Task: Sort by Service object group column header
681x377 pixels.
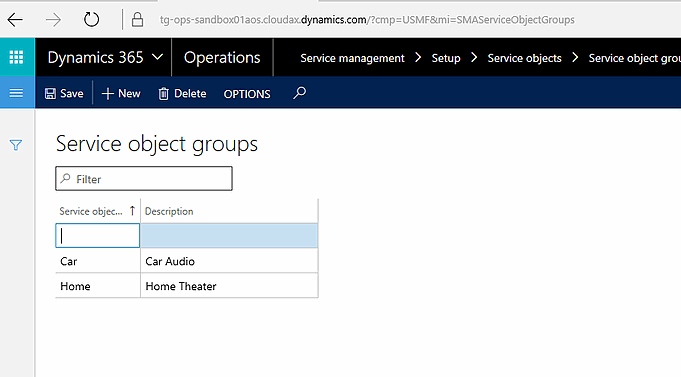Action: tap(98, 211)
